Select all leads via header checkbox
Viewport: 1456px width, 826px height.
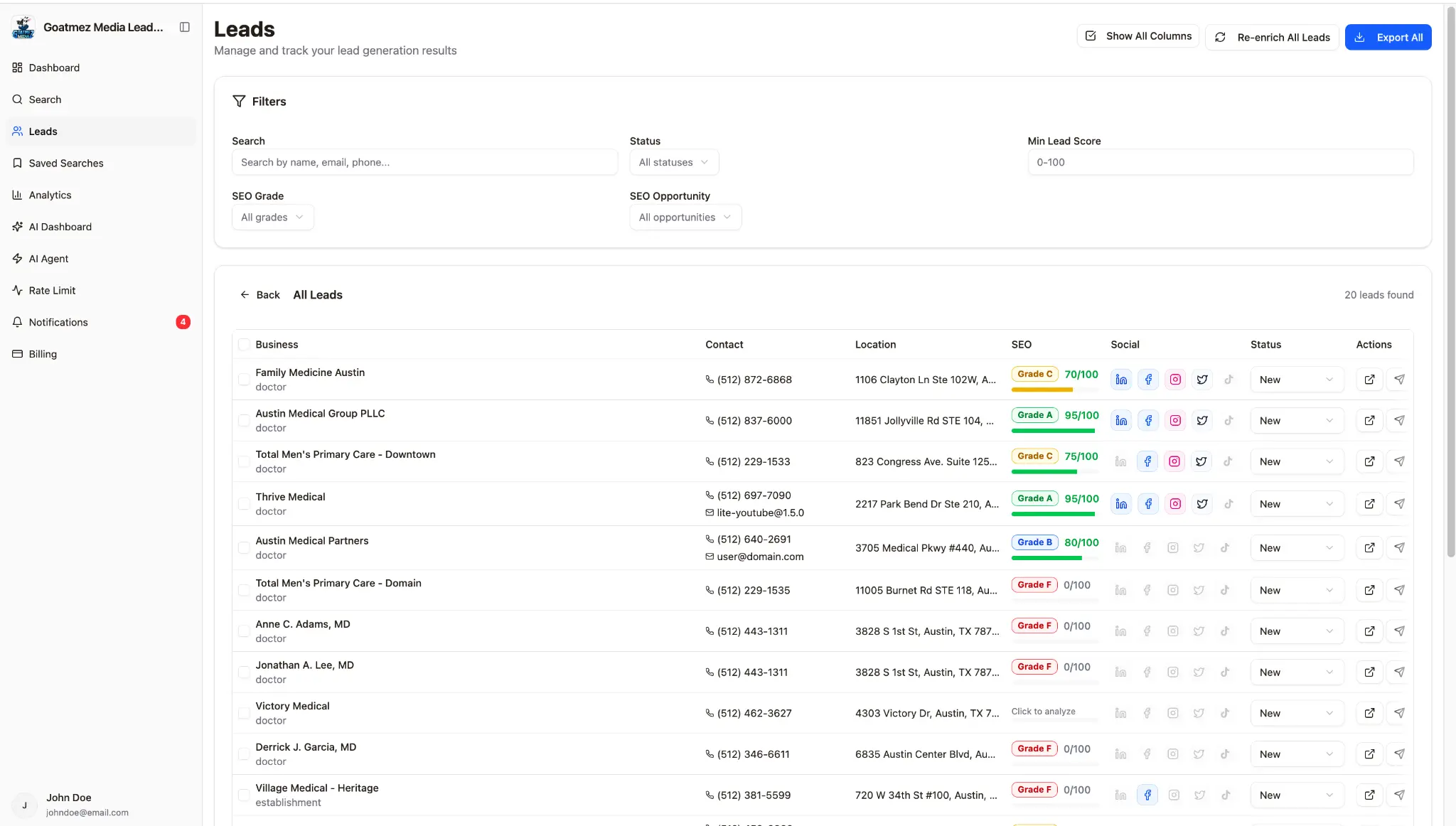(244, 343)
